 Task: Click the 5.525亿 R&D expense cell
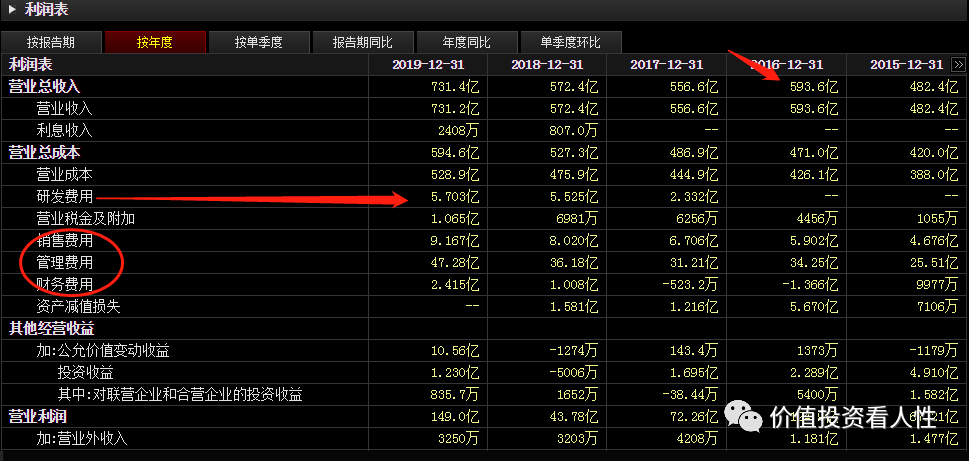click(574, 197)
